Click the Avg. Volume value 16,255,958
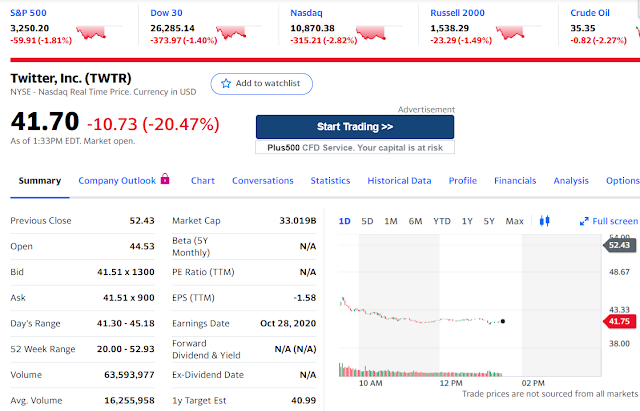This screenshot has width=640, height=411. click(129, 401)
